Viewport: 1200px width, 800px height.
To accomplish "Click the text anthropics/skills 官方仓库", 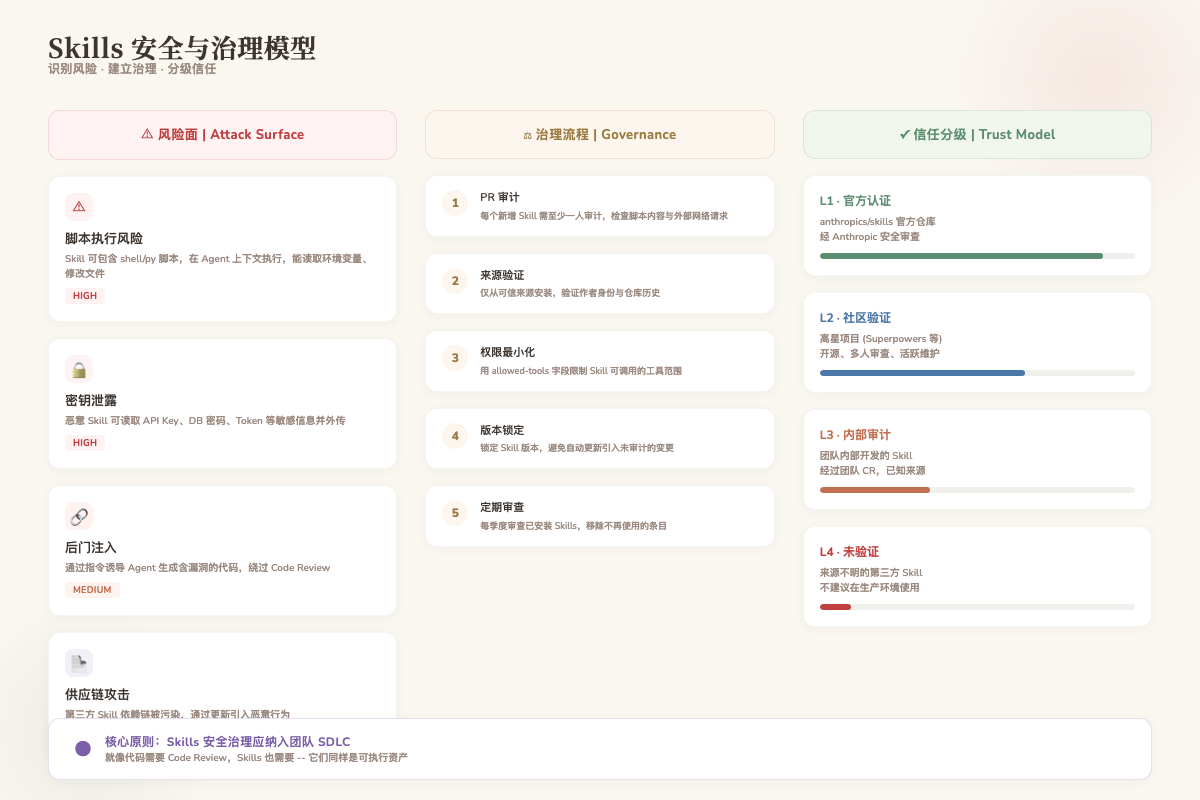I will point(878,221).
